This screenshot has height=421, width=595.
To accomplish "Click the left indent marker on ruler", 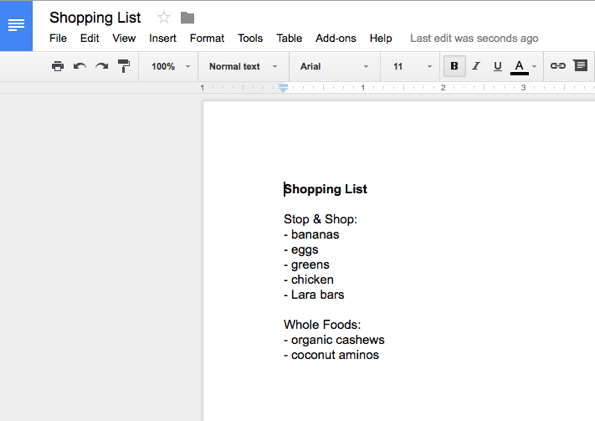I will [x=283, y=88].
